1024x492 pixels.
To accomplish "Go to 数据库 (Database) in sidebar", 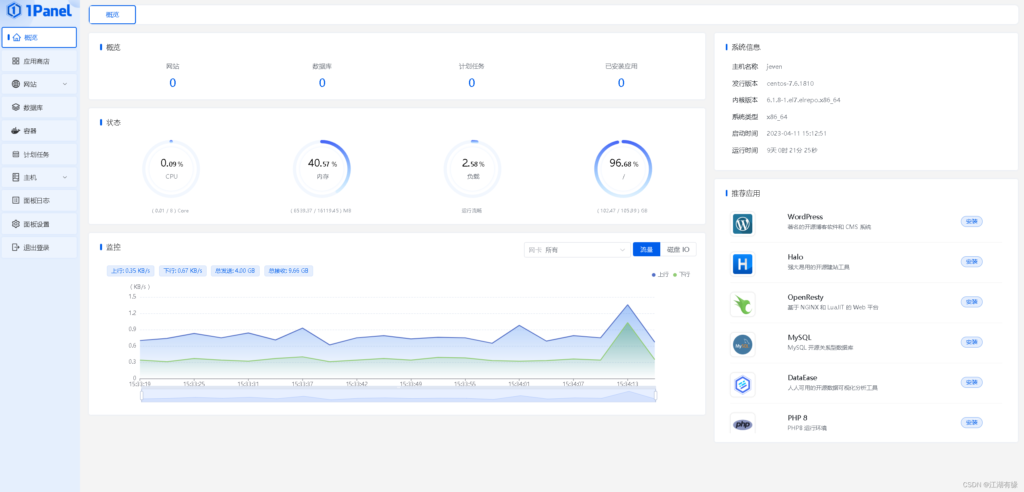I will point(38,107).
